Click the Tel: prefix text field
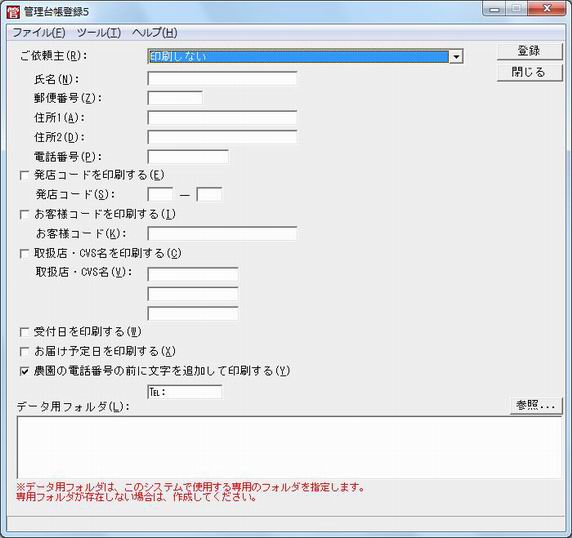The image size is (572, 538). click(185, 392)
